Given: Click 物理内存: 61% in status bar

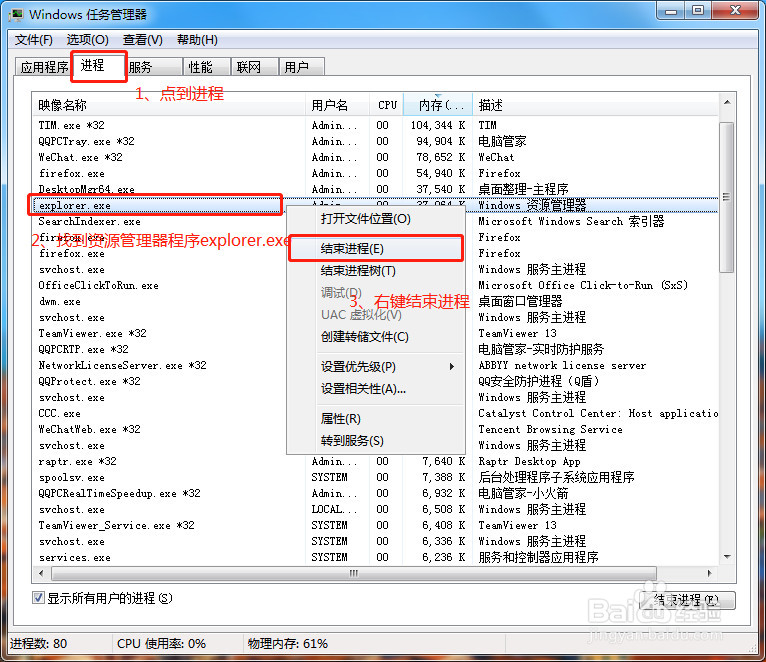Looking at the screenshot, I should 287,643.
